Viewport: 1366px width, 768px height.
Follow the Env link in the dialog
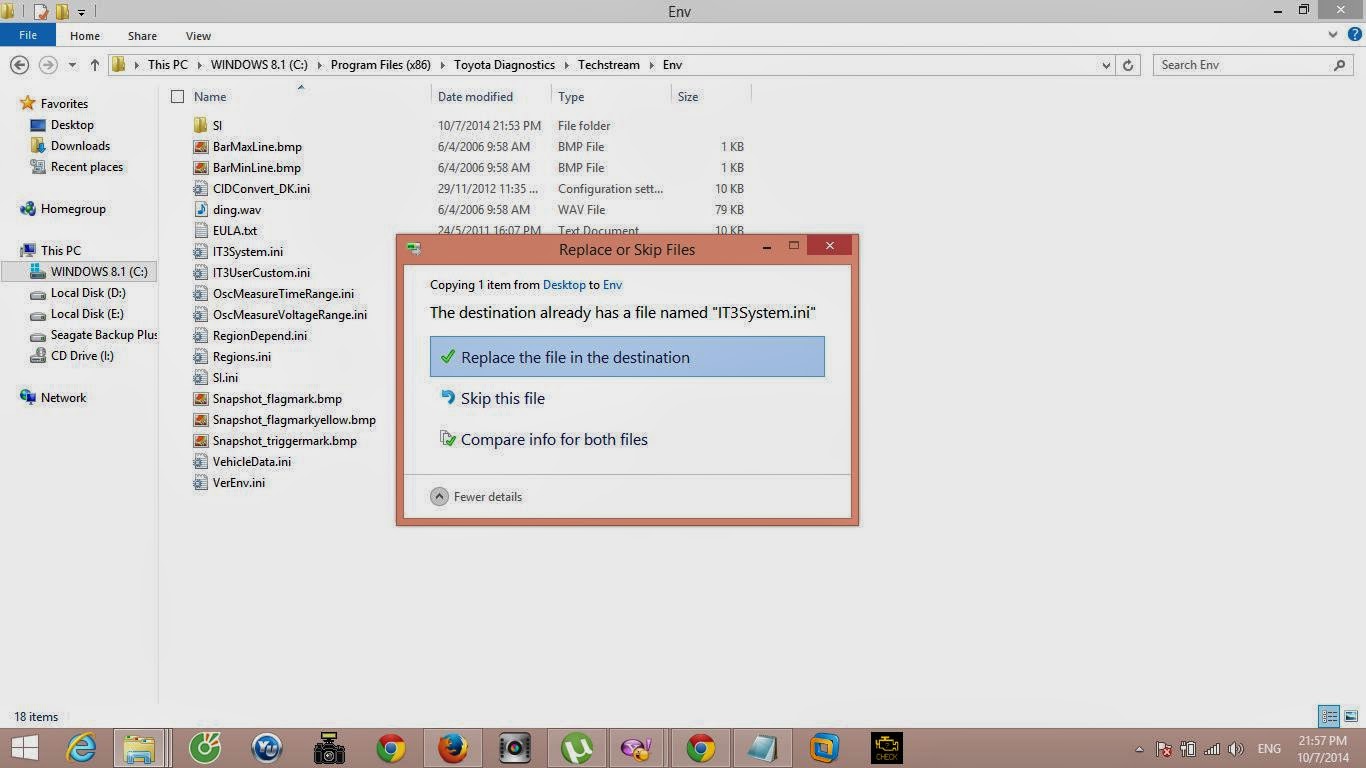[612, 285]
